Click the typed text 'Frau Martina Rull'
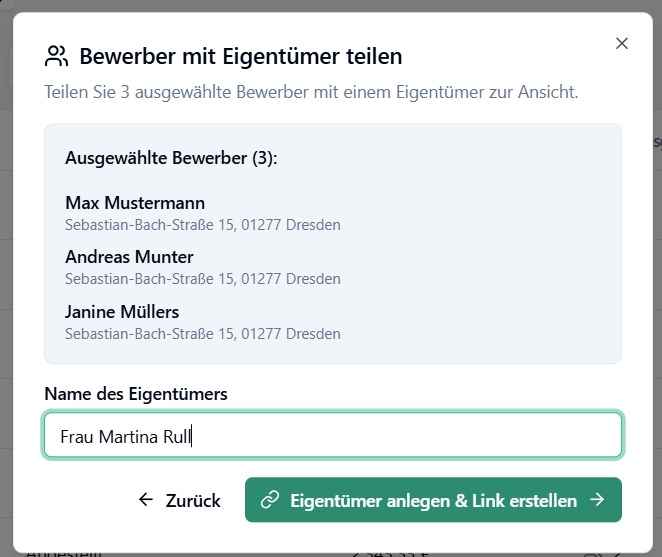 (x=125, y=436)
